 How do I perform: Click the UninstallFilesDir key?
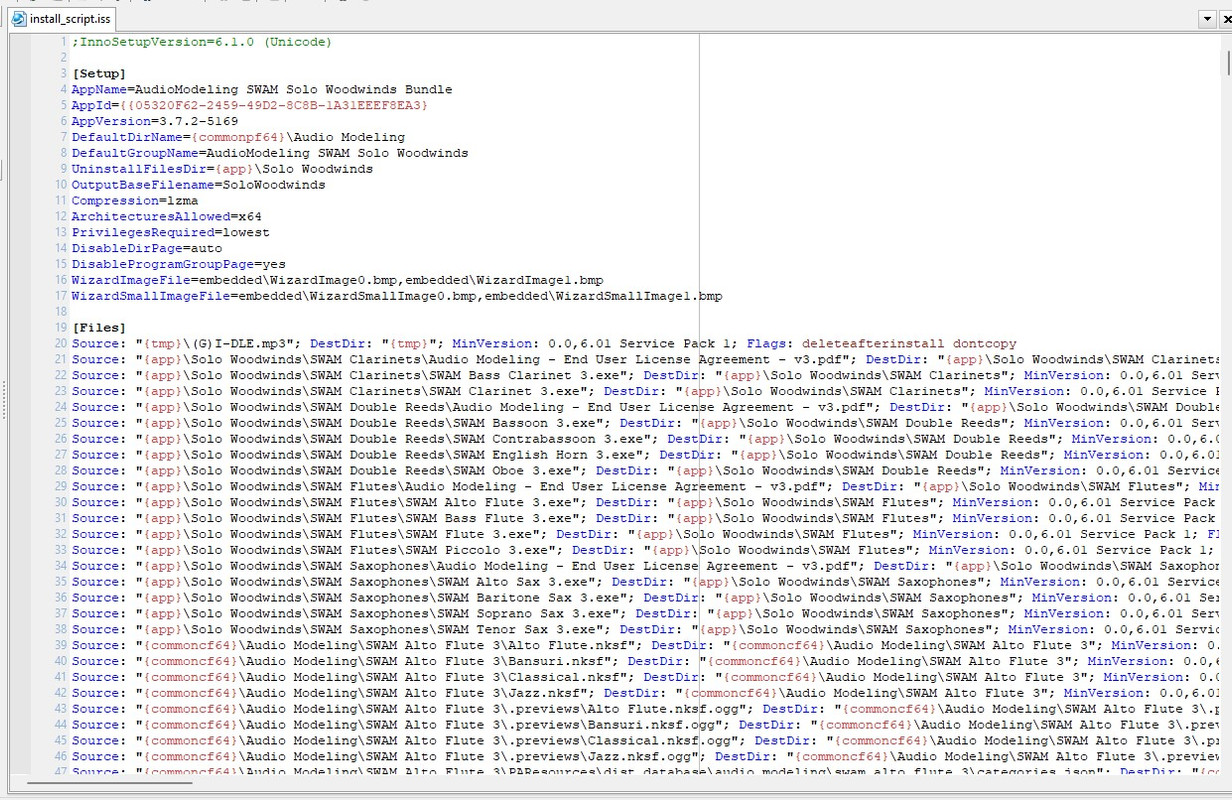click(139, 170)
